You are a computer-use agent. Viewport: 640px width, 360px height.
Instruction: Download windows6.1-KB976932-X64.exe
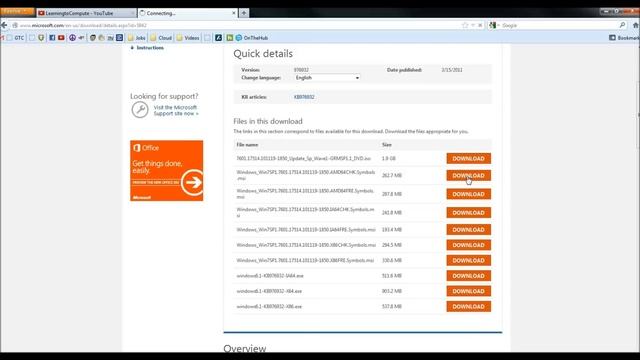469,291
